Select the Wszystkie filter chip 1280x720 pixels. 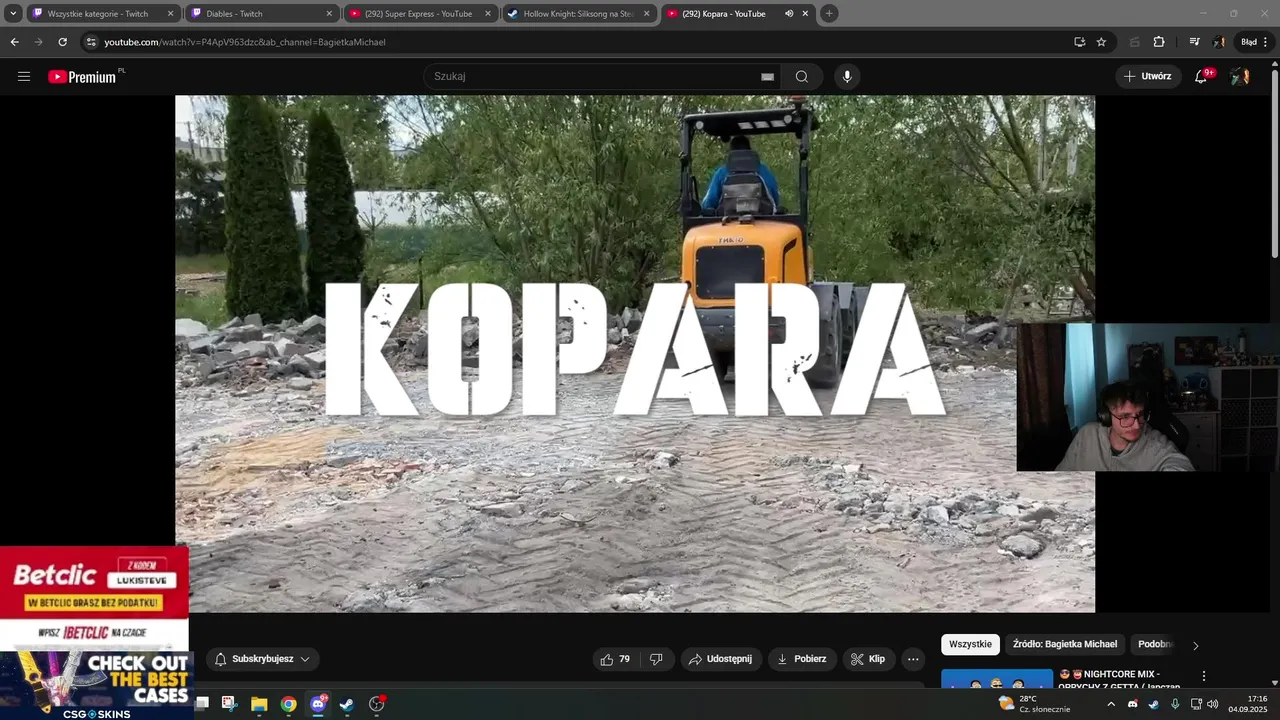pos(970,644)
